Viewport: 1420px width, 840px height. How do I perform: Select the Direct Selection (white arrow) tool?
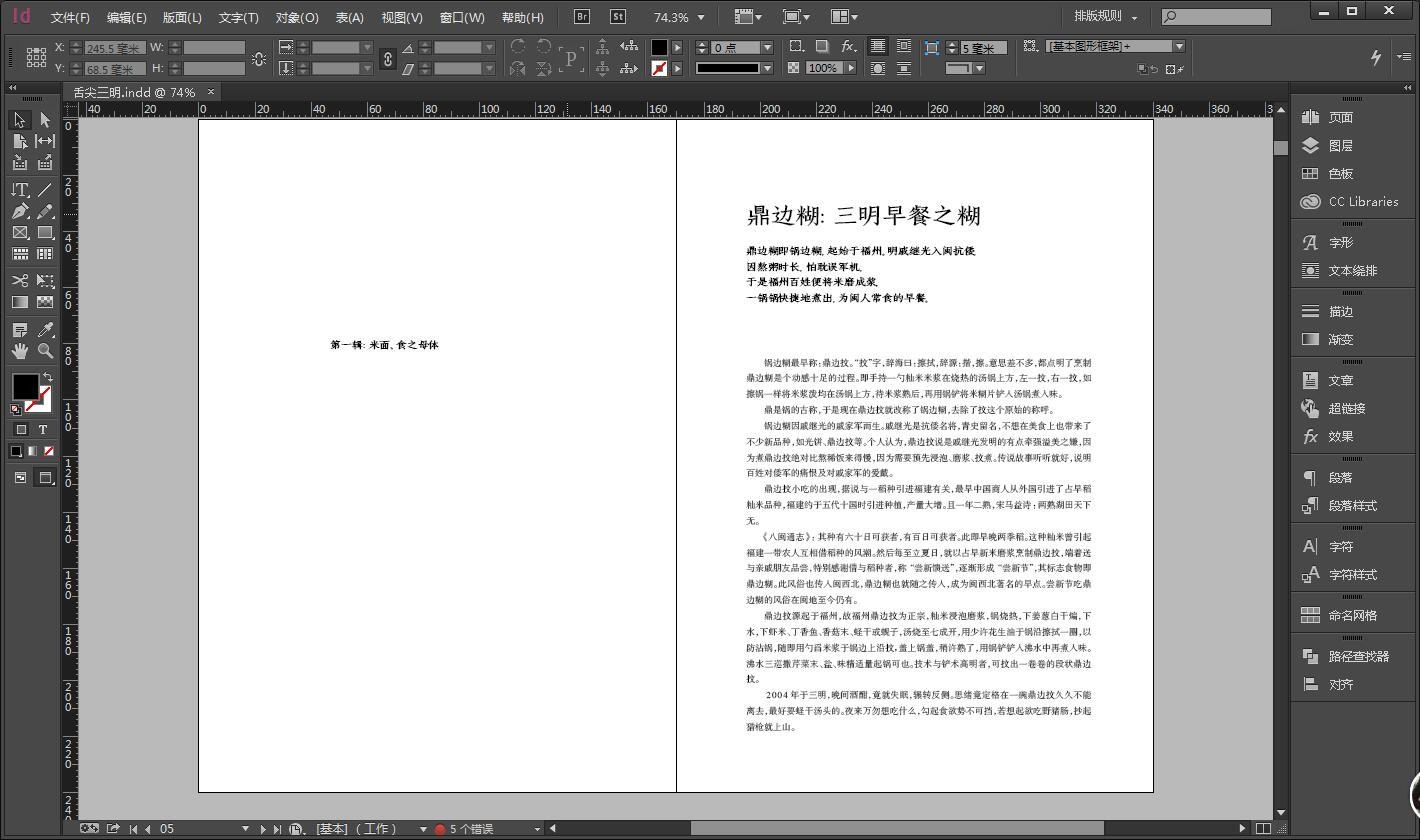click(x=45, y=120)
